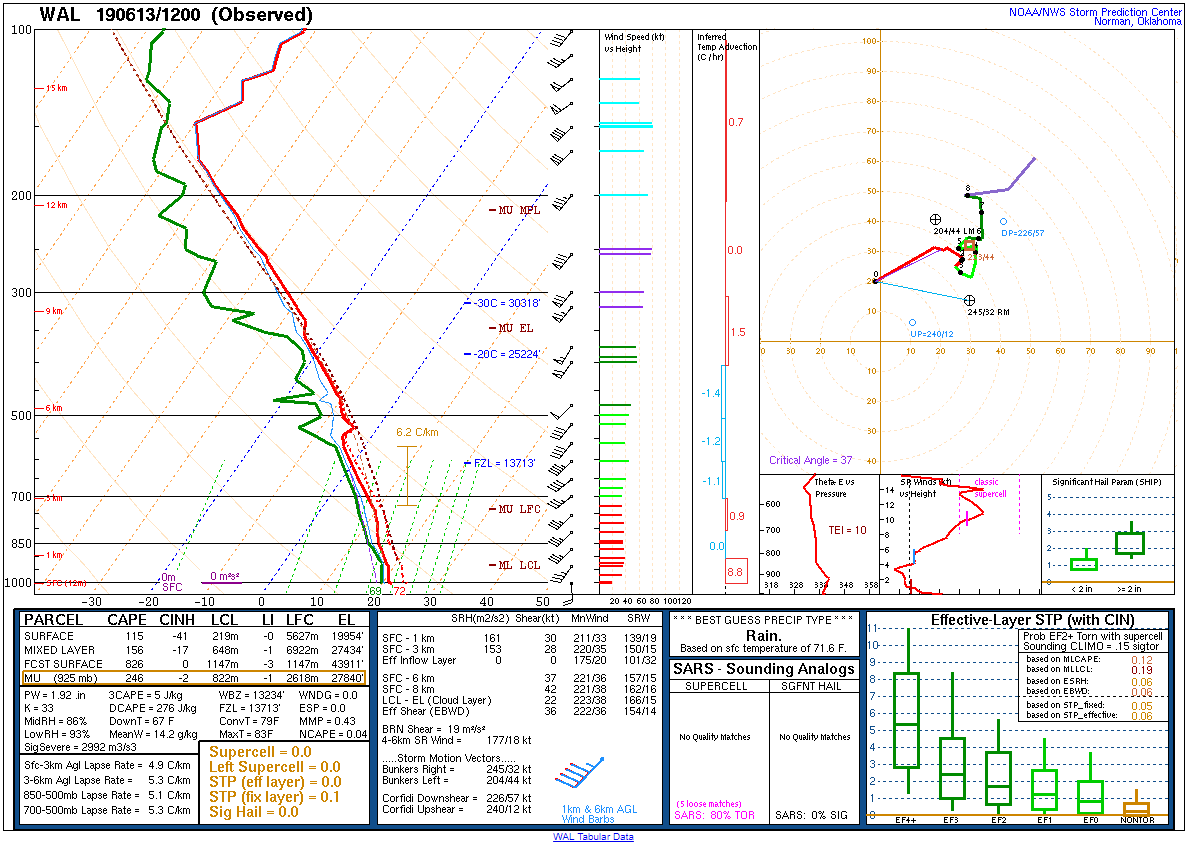Click 'WNDG = 0.0' value

[328, 695]
